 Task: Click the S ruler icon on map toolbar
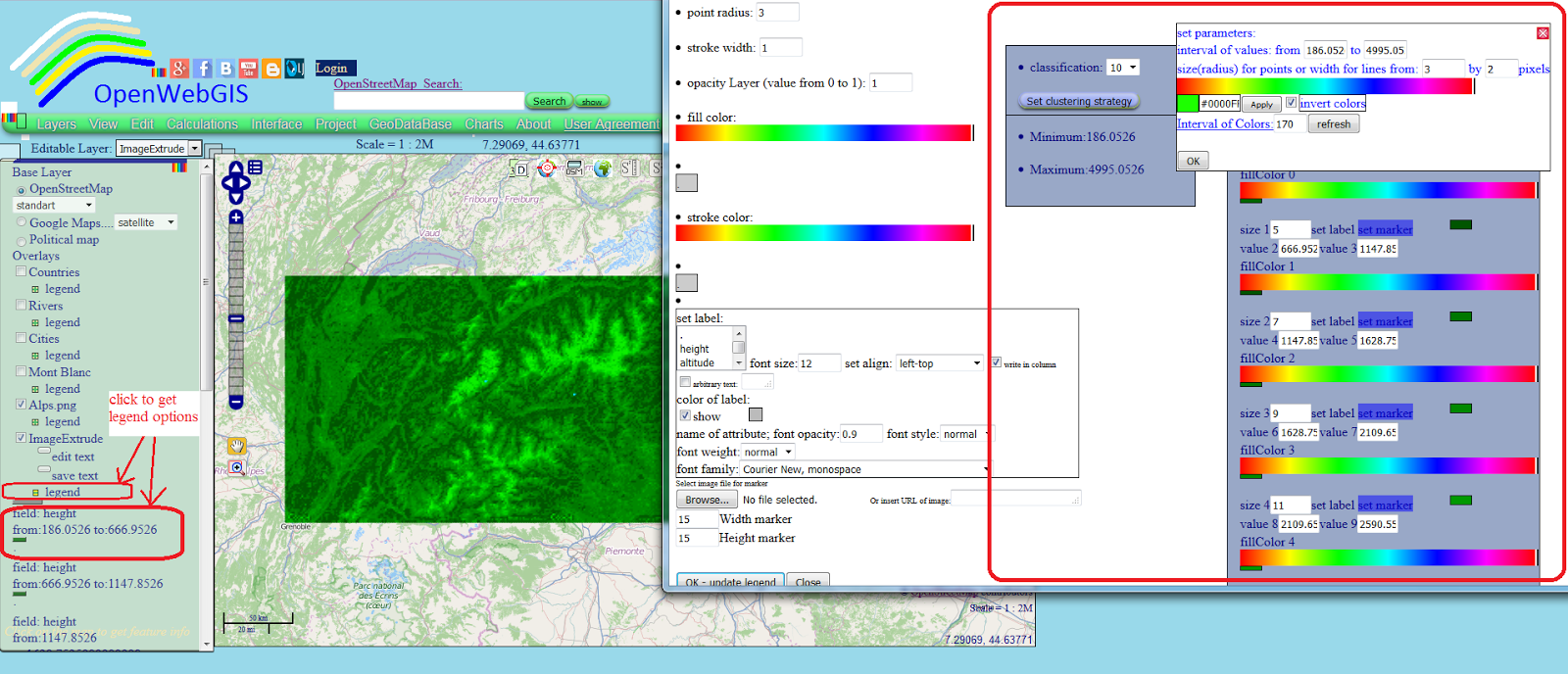(629, 168)
